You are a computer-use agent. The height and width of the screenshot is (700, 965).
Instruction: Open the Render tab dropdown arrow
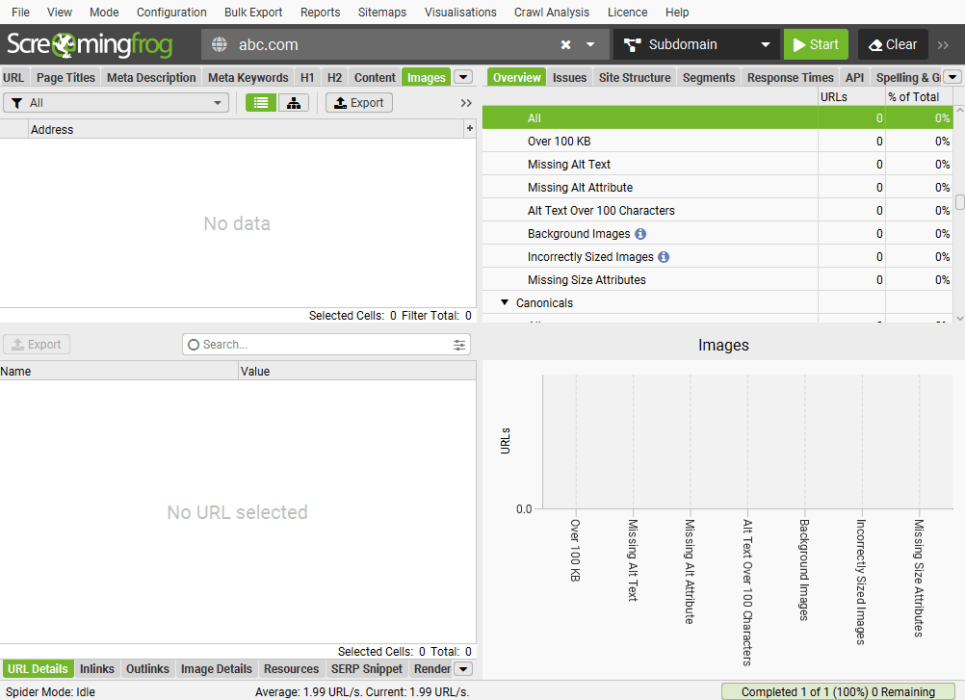click(x=464, y=669)
